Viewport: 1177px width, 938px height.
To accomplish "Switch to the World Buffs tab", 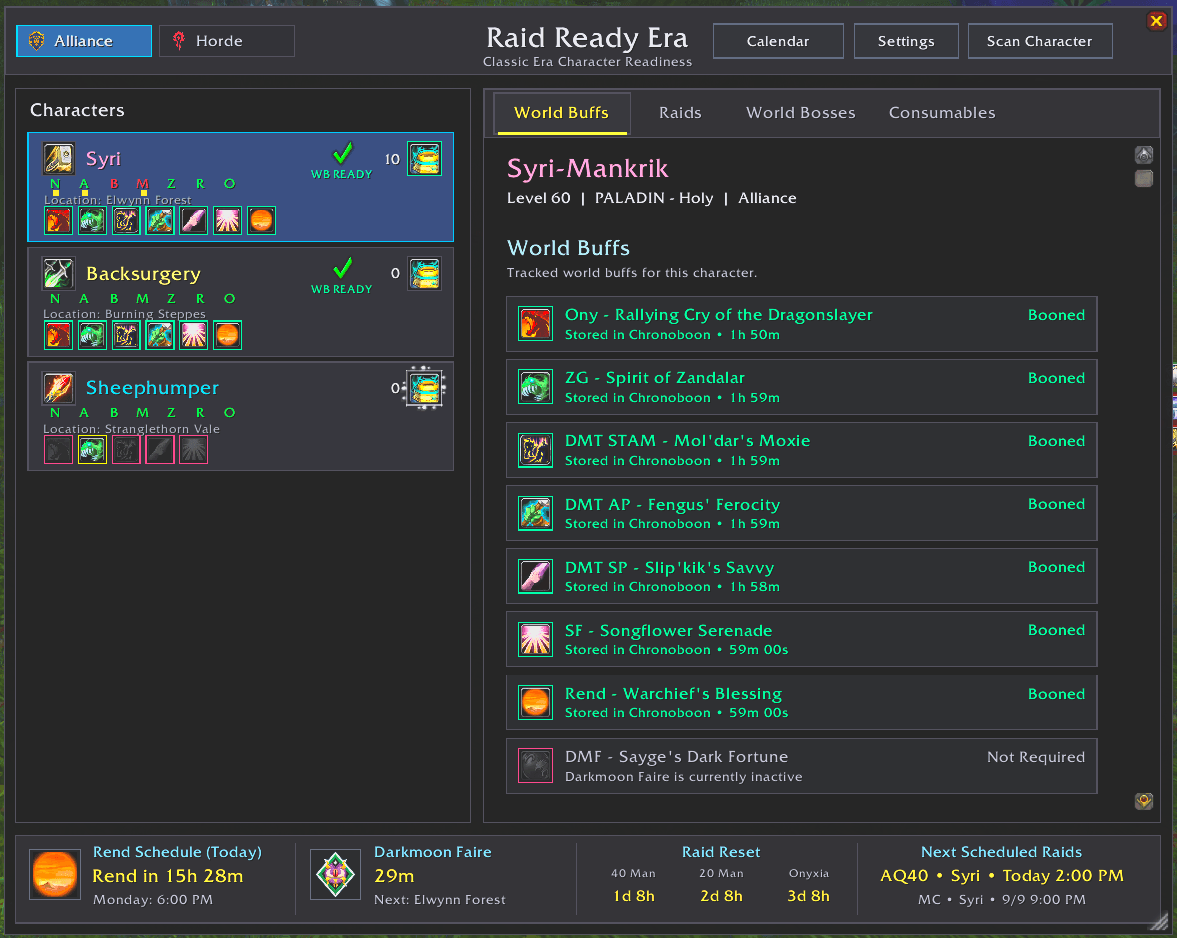I will (x=561, y=113).
